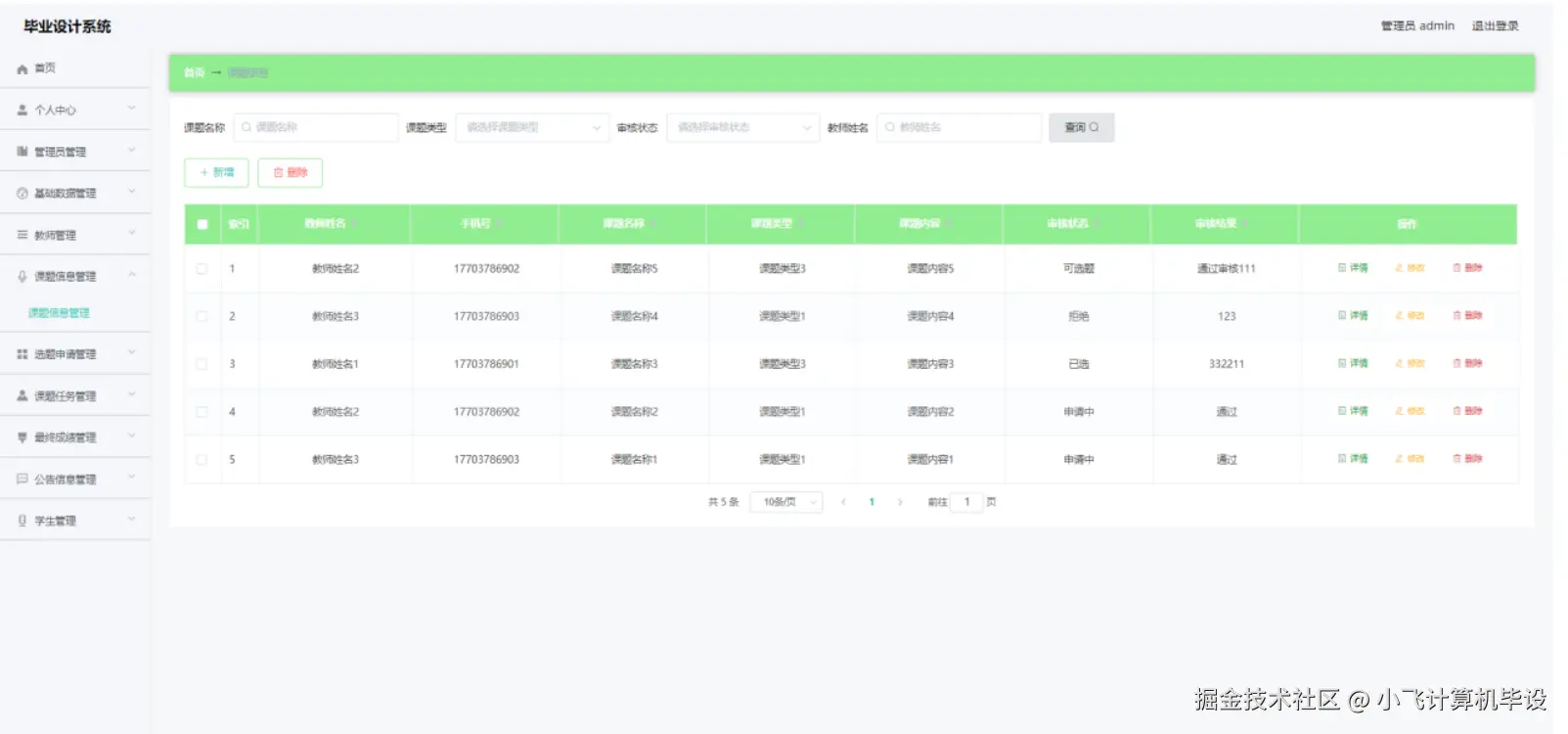Select page number 1 in pagination
1568x734 pixels.
click(872, 502)
